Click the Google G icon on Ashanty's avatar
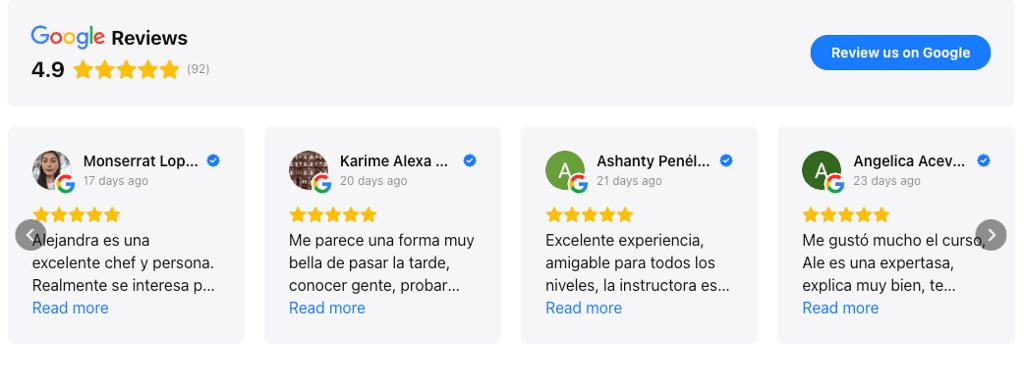Viewport: 1024px width, 365px height. coord(579,184)
